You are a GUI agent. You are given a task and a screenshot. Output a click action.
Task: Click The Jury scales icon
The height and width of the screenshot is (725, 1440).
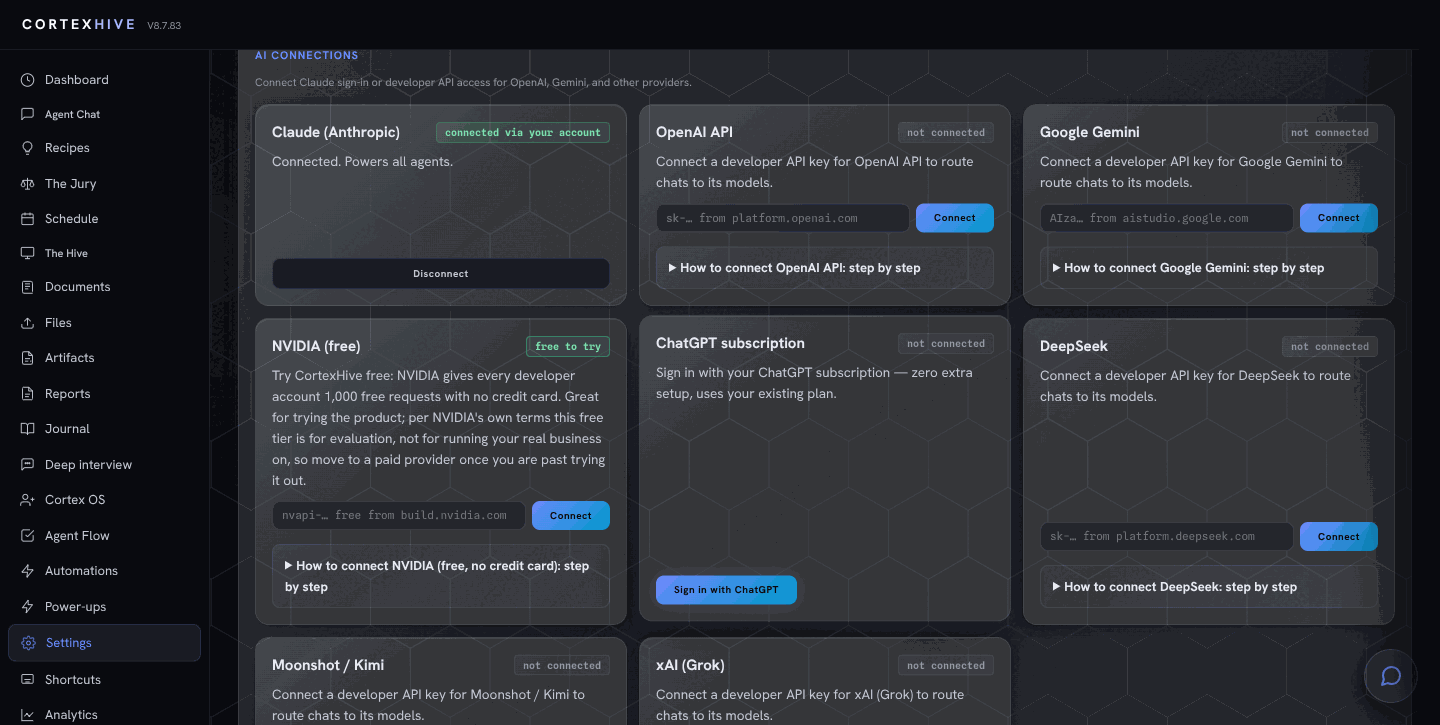[x=28, y=184]
